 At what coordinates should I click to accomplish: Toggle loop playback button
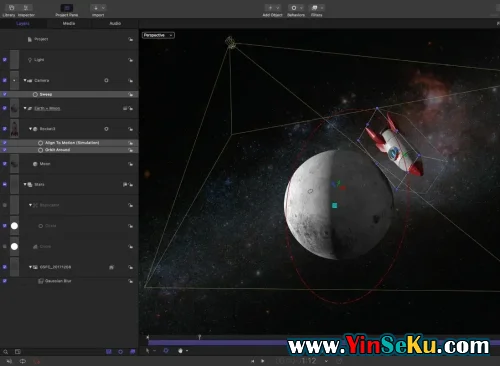pos(23,361)
